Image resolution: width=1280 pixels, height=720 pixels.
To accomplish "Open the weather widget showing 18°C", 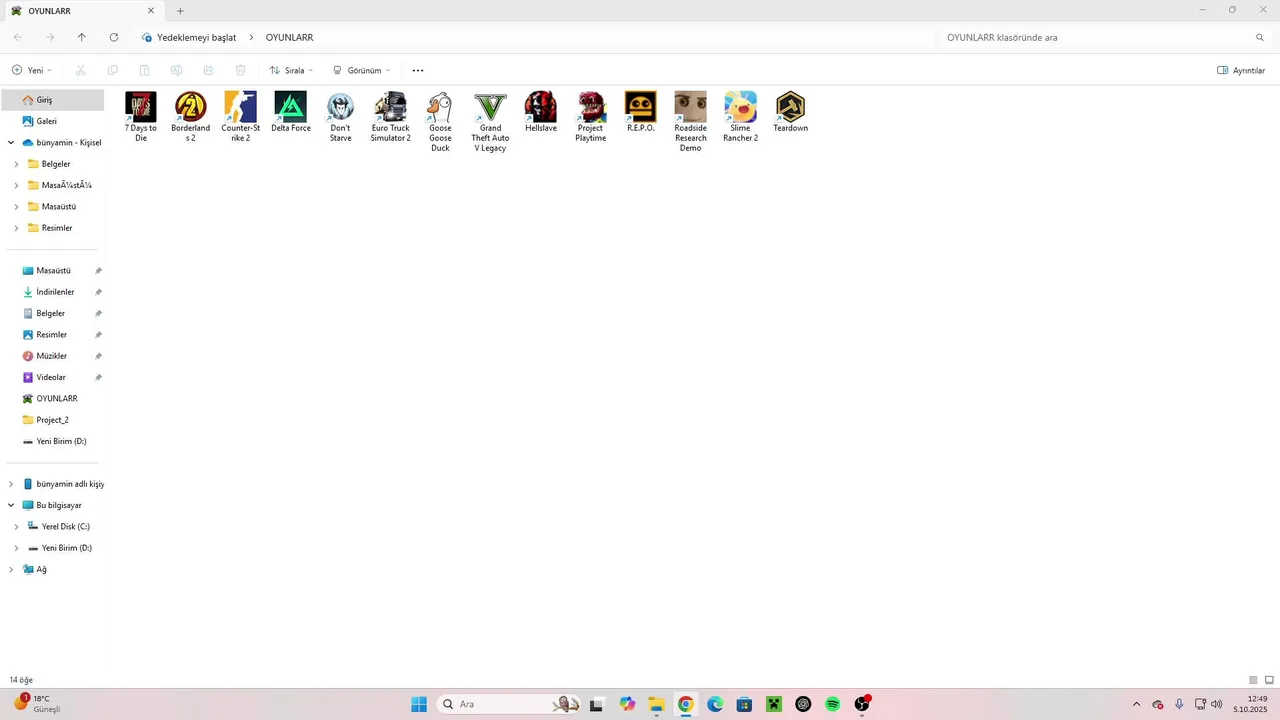I will pyautogui.click(x=38, y=704).
